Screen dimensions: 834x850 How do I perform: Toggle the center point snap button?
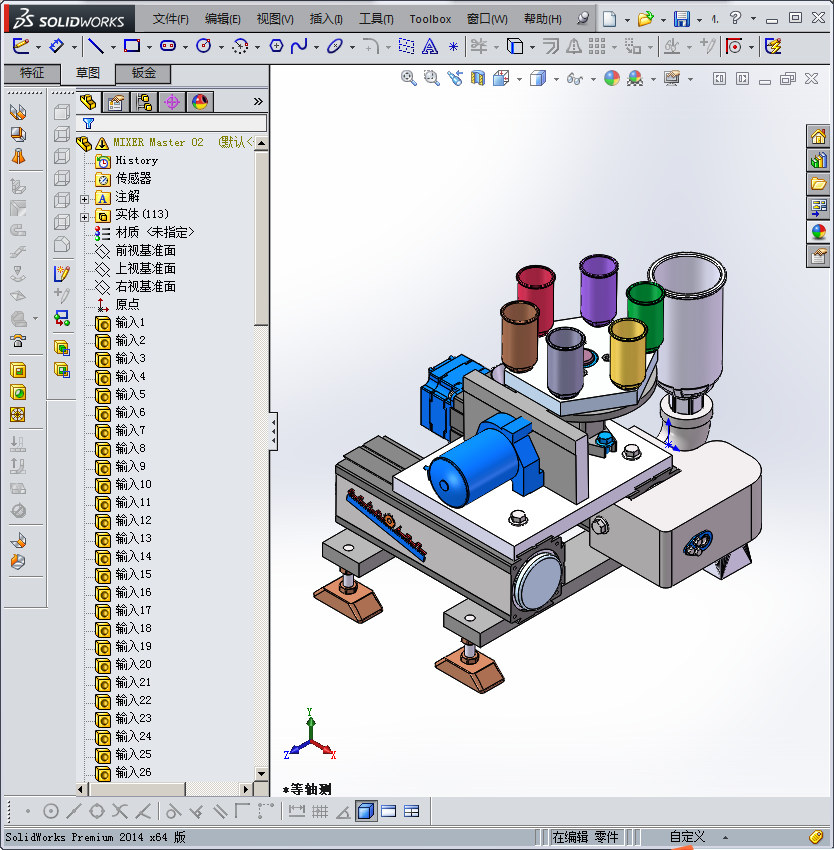click(50, 812)
